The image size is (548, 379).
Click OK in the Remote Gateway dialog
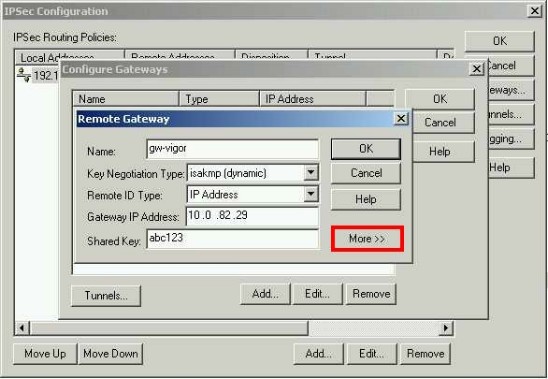pos(366,149)
